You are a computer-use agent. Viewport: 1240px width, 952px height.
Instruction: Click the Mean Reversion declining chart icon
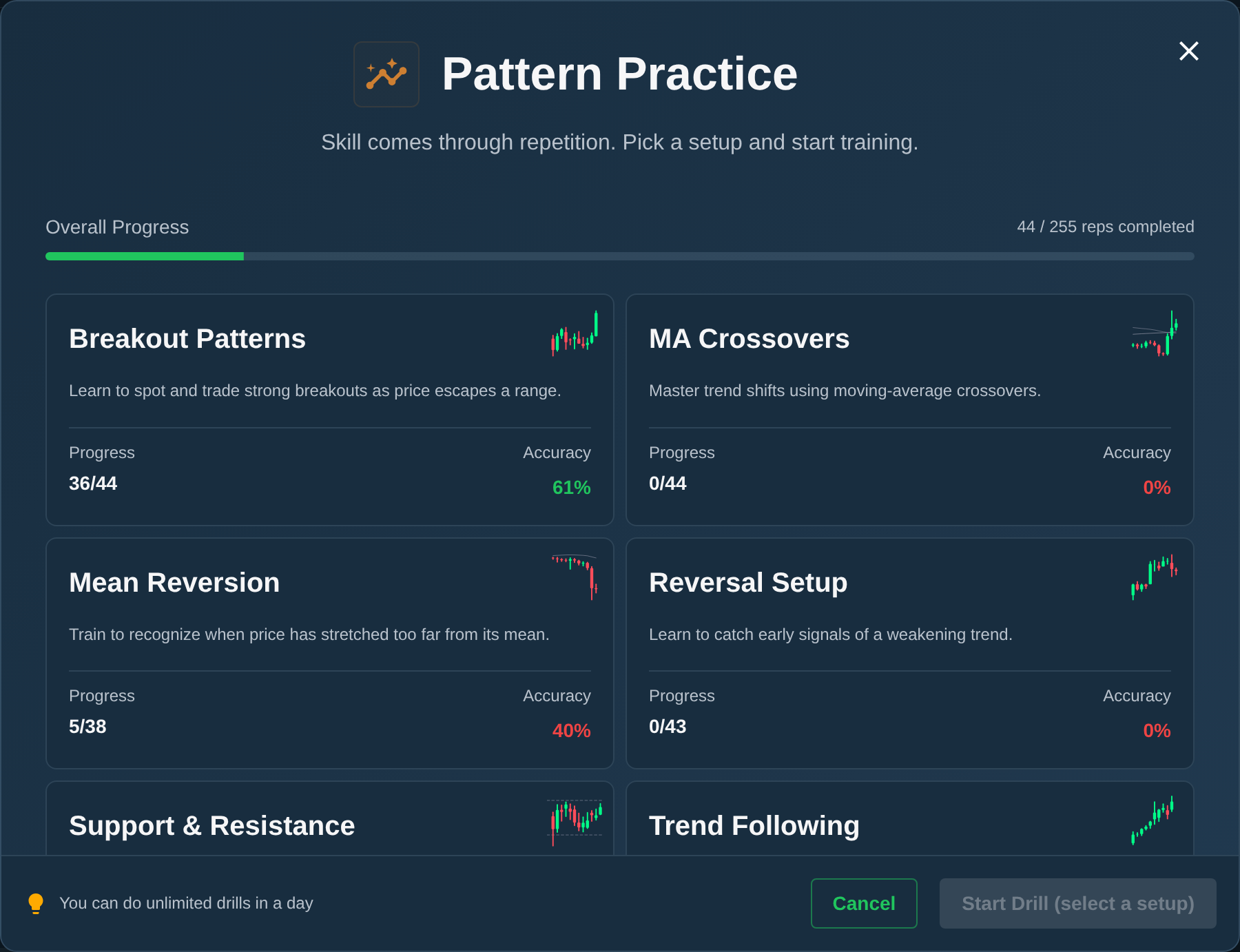click(x=574, y=579)
